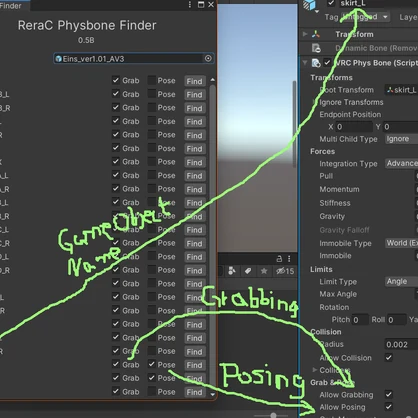The image size is (418, 418).
Task: Click the Dynamic Bone script icon
Action: (x=316, y=48)
